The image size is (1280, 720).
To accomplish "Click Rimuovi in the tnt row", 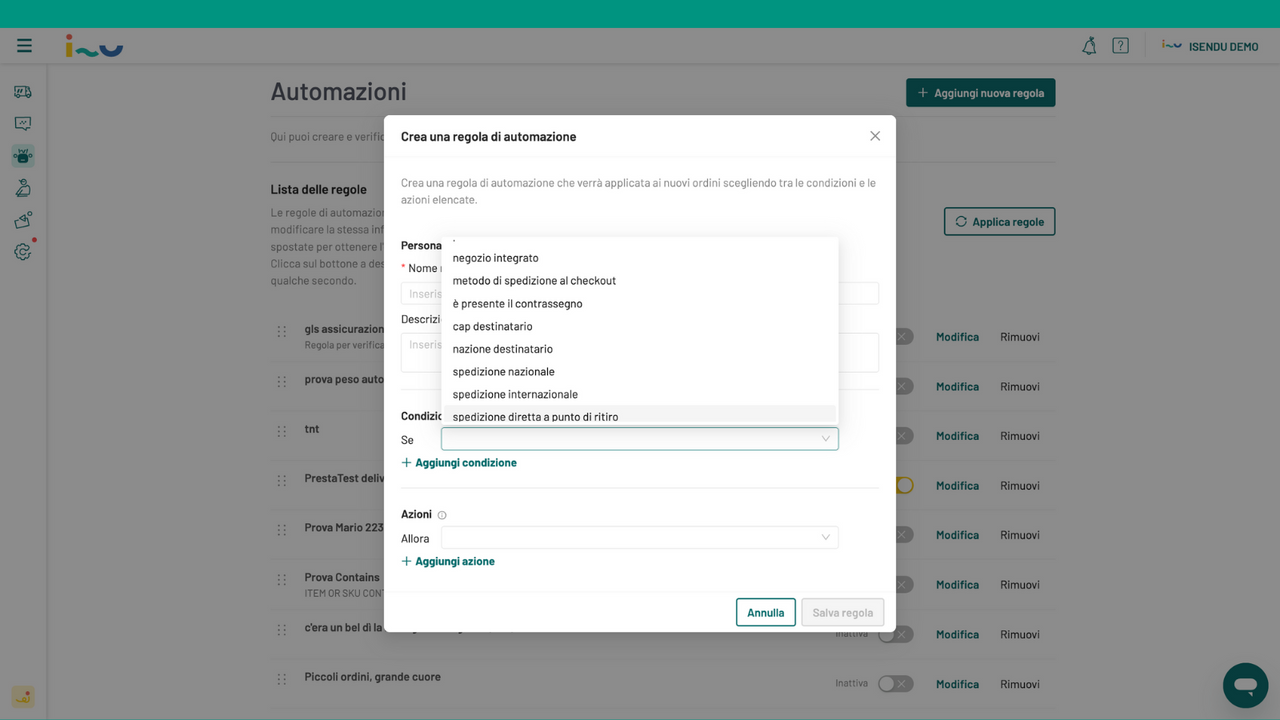I will pos(1020,436).
